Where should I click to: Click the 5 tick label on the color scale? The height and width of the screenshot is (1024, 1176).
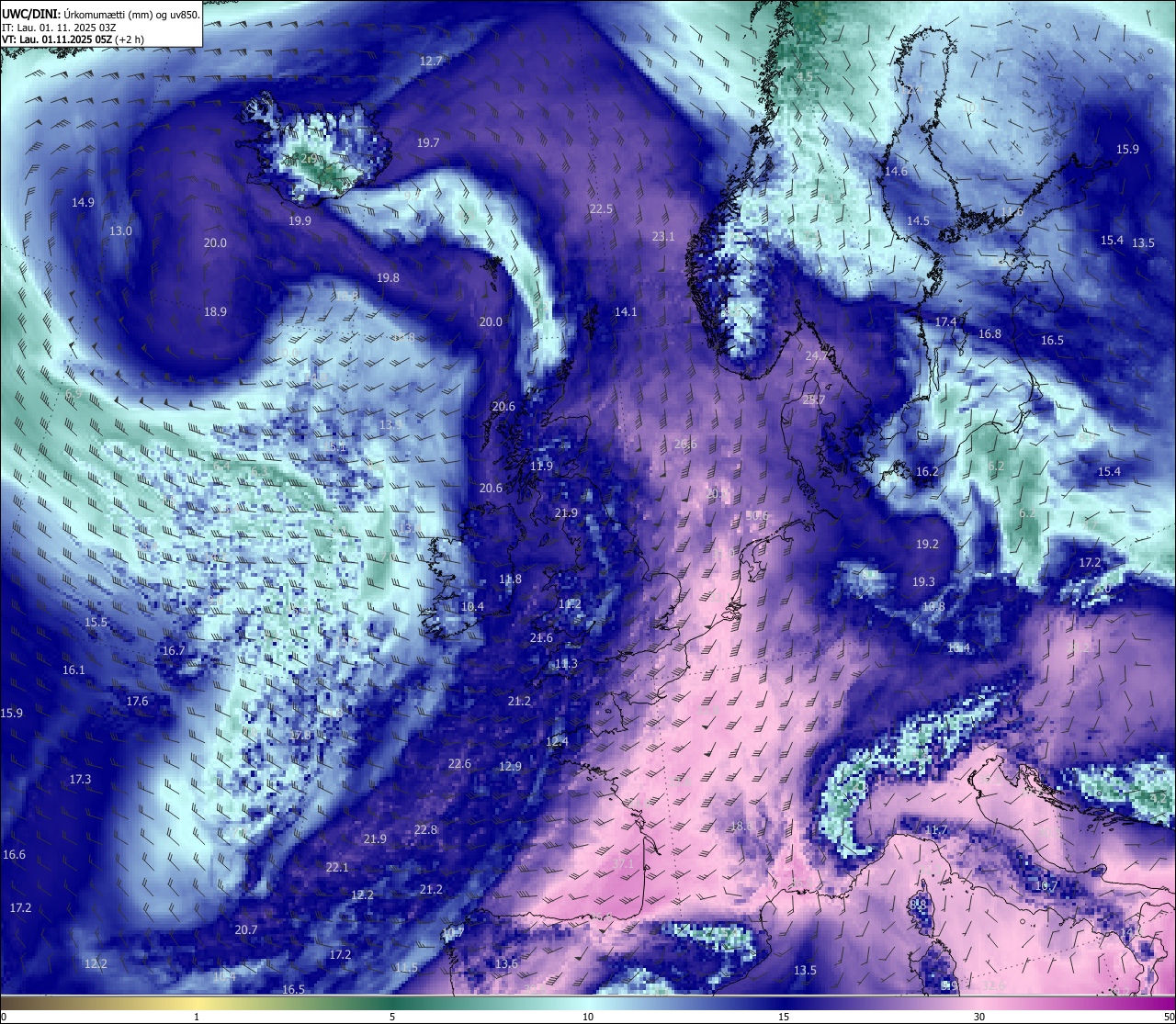coord(392,1017)
